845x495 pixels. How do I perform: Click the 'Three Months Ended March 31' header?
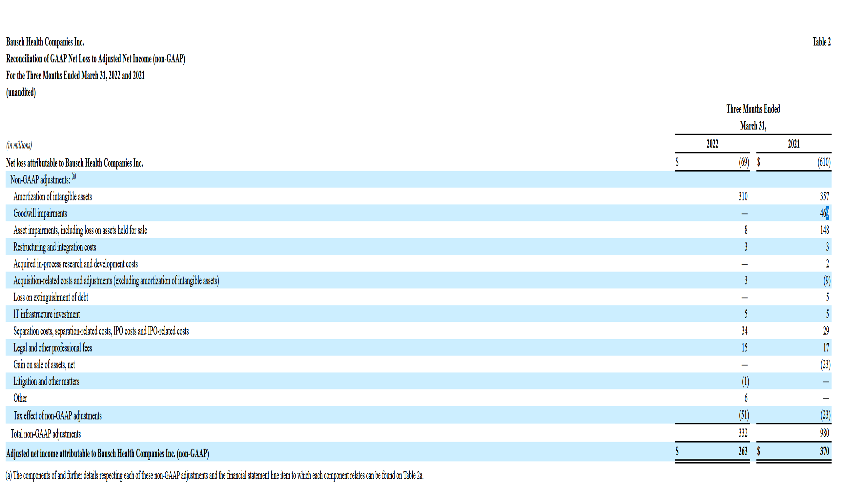click(x=751, y=115)
